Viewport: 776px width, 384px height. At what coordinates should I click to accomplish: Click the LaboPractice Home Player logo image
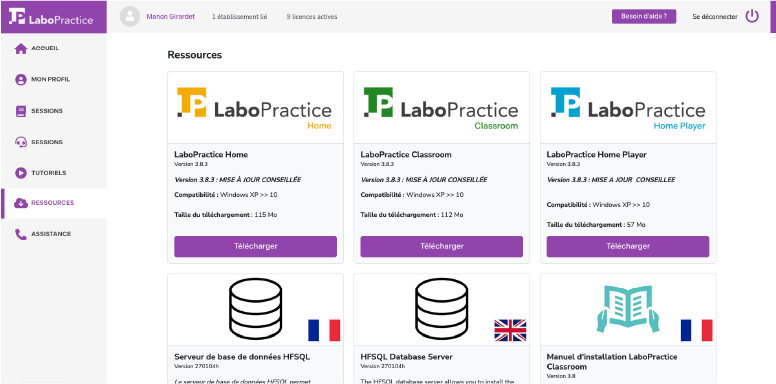pyautogui.click(x=628, y=109)
